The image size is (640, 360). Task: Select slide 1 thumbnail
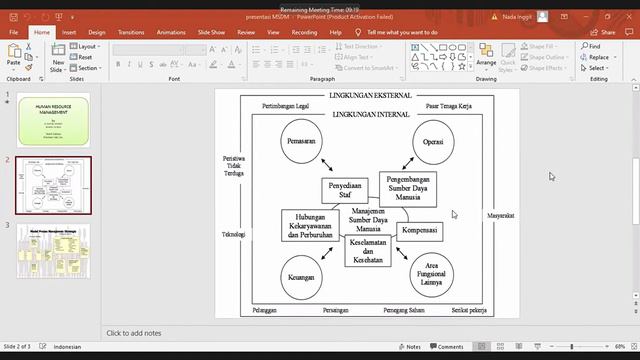(x=53, y=121)
